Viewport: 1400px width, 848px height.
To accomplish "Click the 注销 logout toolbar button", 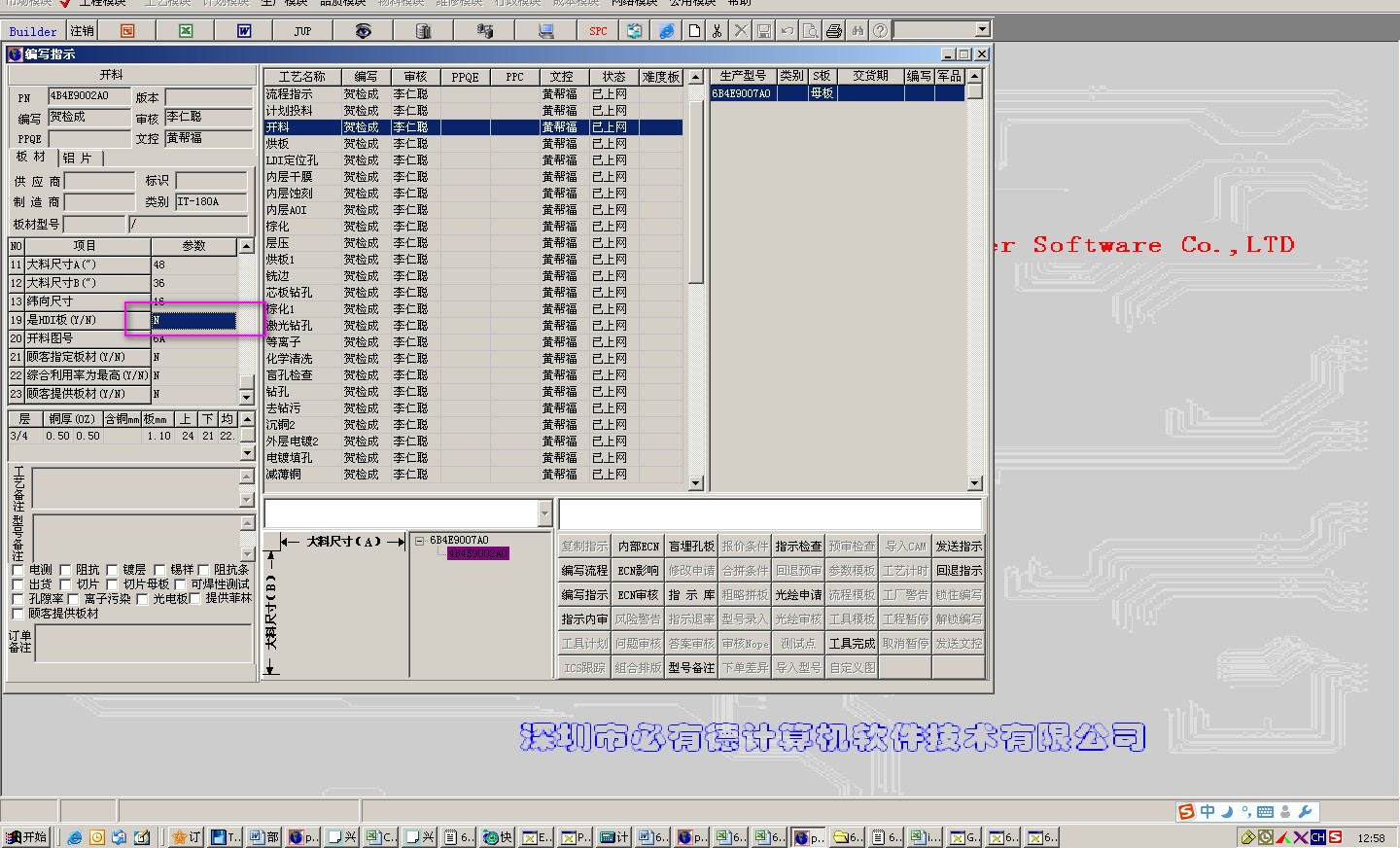I will 82,31.
